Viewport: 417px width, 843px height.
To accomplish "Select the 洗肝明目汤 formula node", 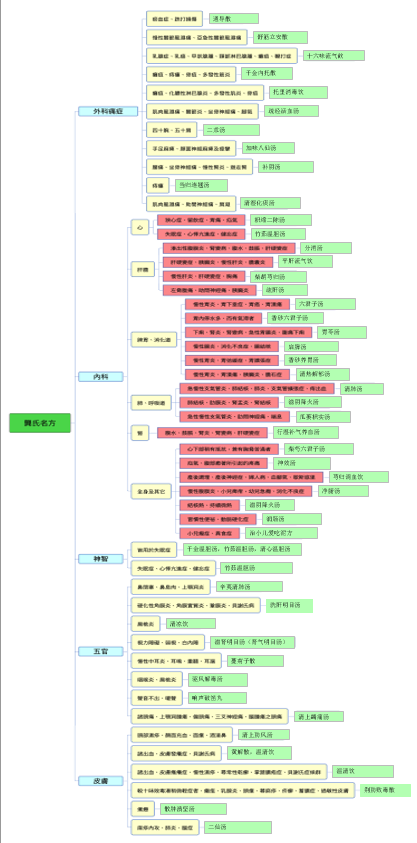I will (x=289, y=605).
